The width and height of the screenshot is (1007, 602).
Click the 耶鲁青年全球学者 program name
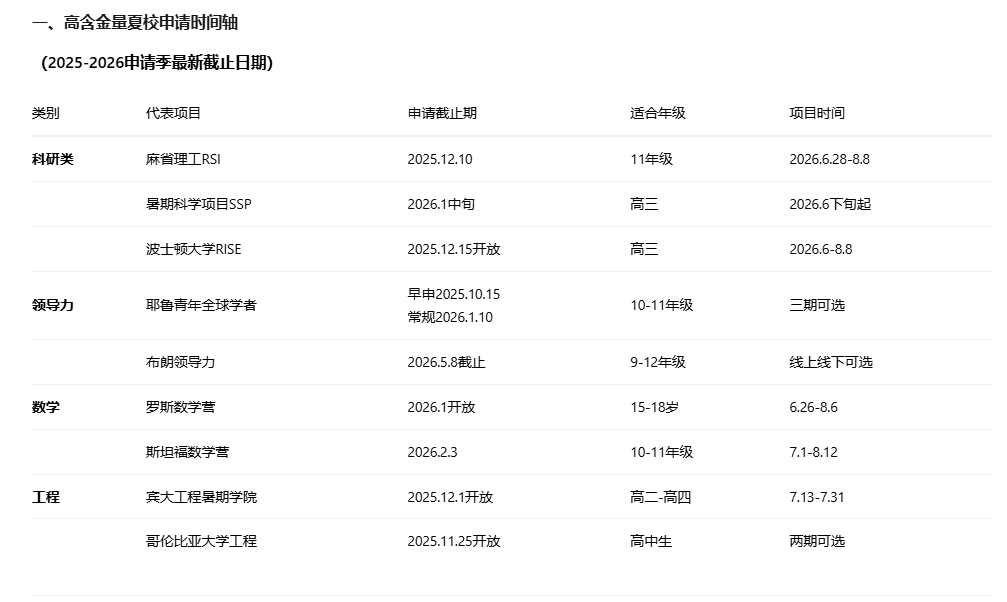tap(201, 305)
